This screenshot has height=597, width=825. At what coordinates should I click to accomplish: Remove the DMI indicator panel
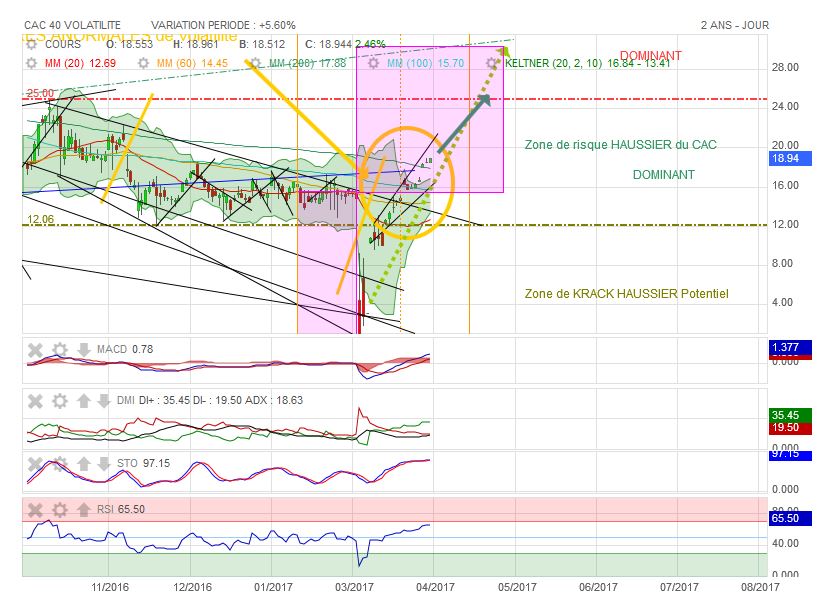pos(35,401)
